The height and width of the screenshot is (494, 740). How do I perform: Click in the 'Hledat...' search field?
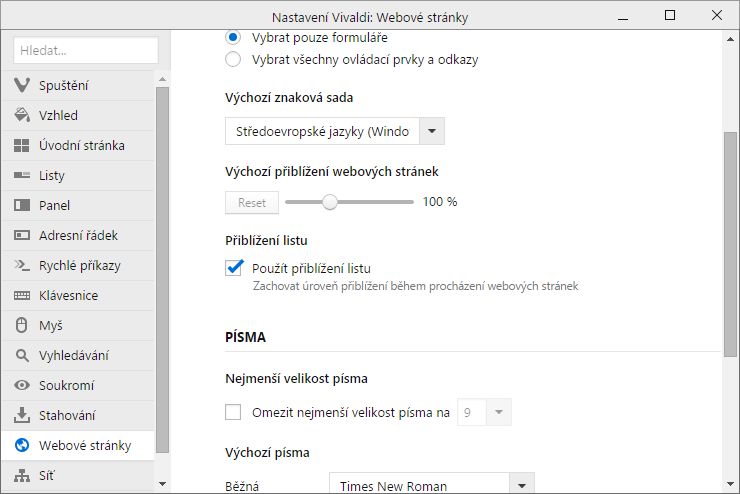pyautogui.click(x=86, y=50)
